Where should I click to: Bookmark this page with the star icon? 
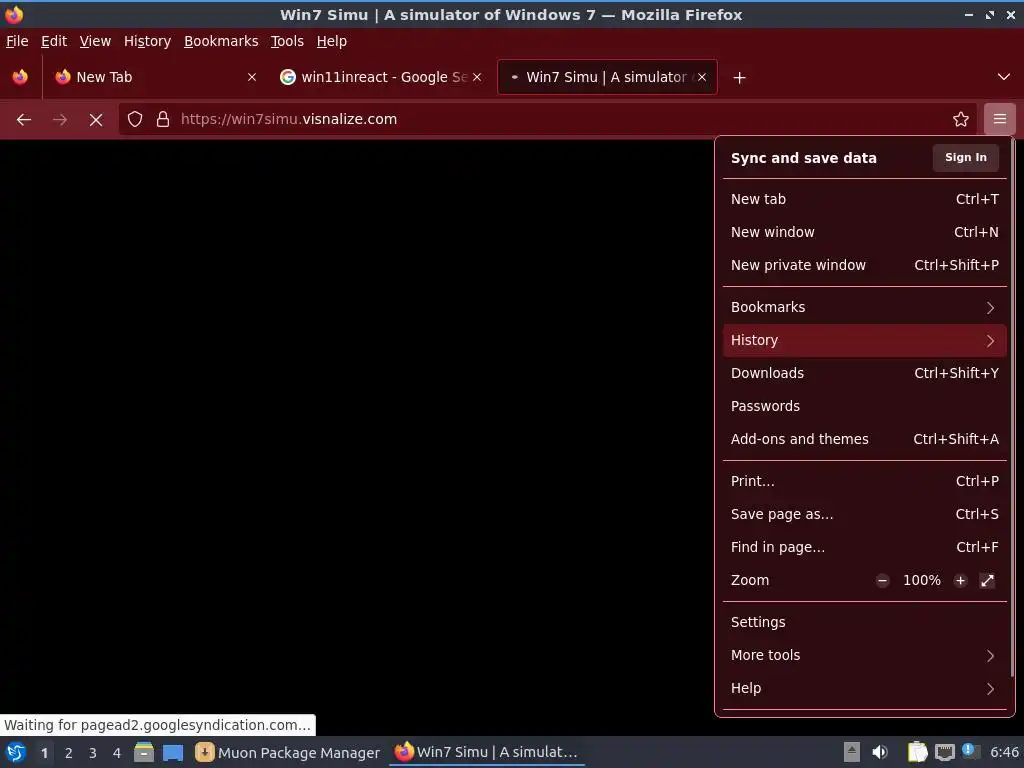click(961, 120)
